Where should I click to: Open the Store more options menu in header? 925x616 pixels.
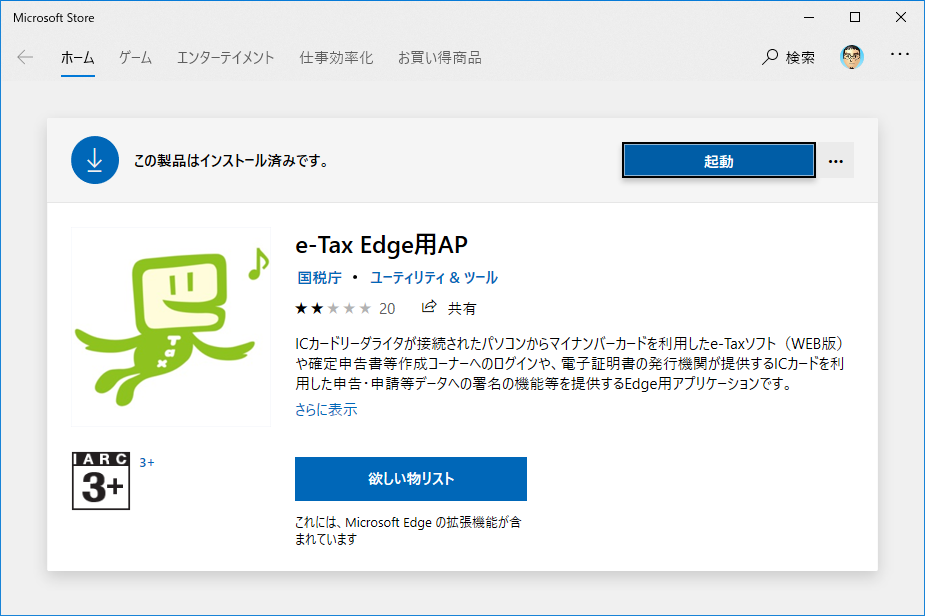coord(900,54)
